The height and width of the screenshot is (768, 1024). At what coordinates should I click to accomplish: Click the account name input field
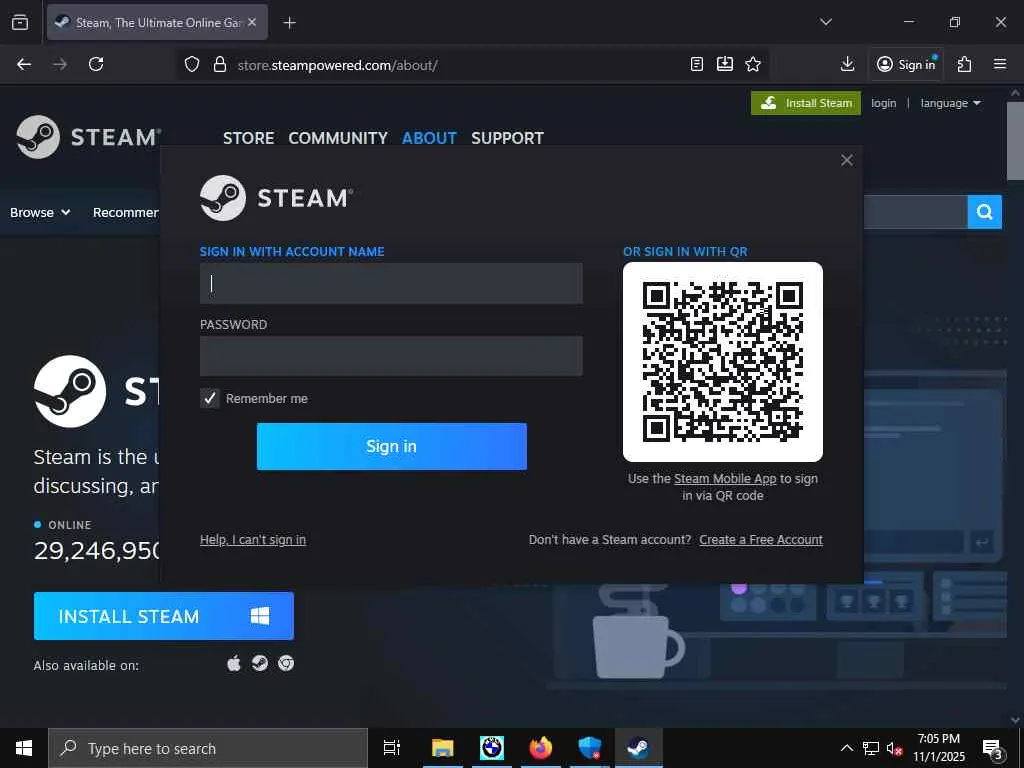click(391, 283)
